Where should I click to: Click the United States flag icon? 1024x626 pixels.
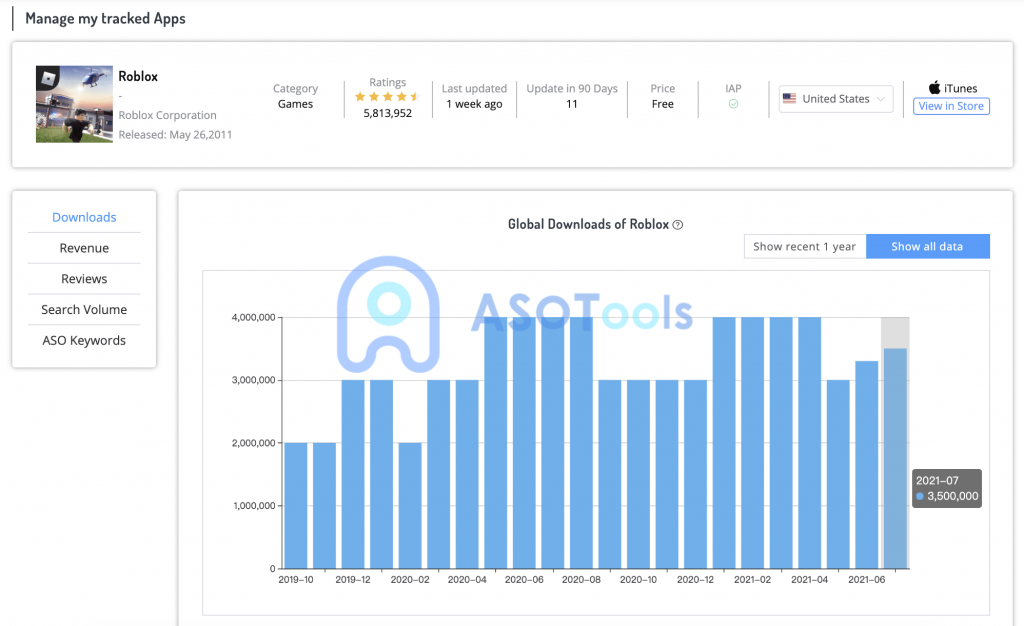(790, 99)
